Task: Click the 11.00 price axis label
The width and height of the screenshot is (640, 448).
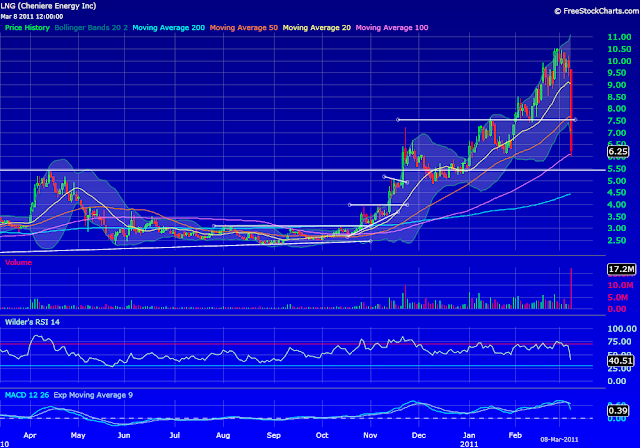Action: coord(619,37)
